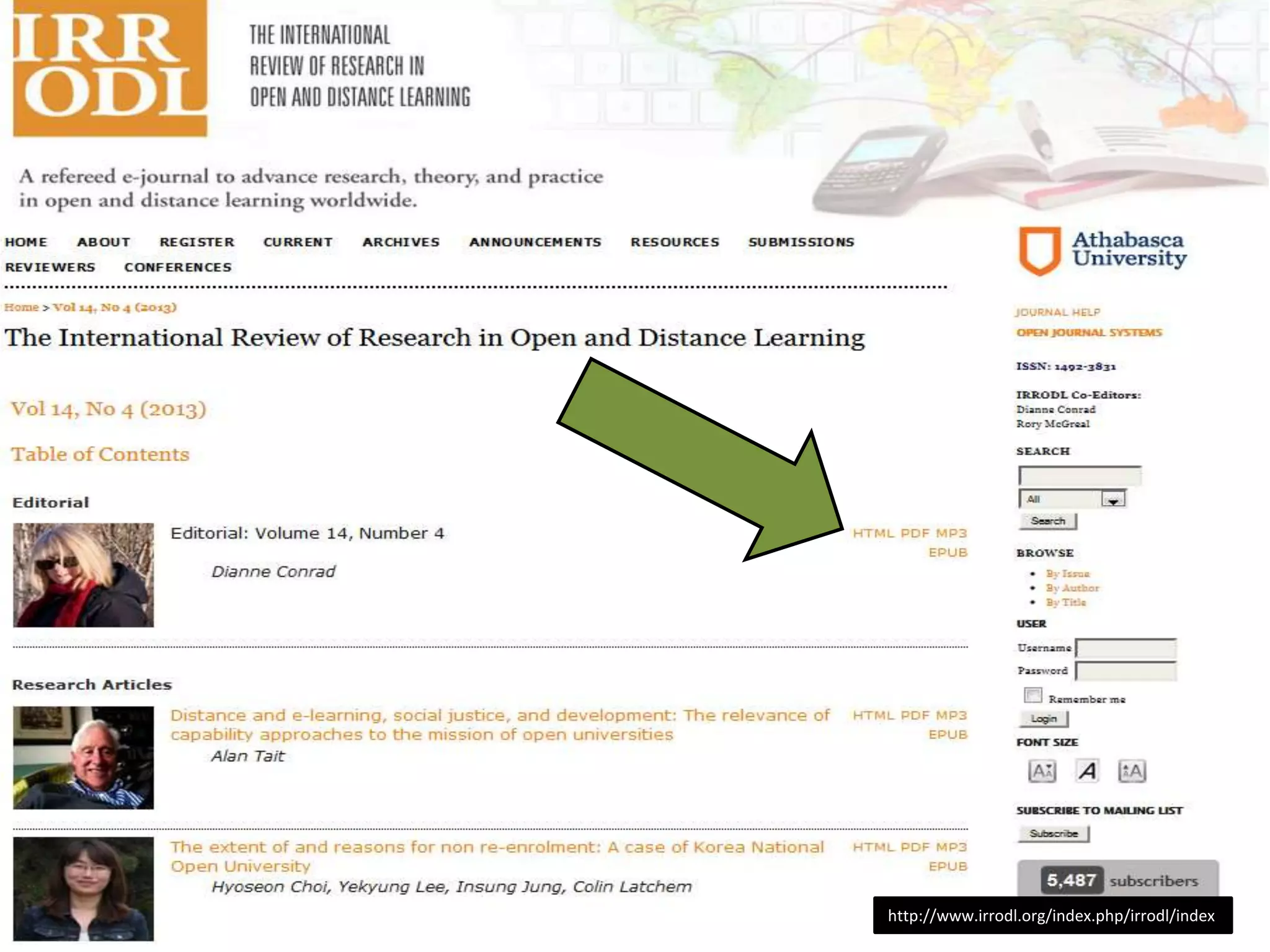Screen dimensions: 1270x952
Task: Go to REGISTER in navigation
Action: click(197, 242)
